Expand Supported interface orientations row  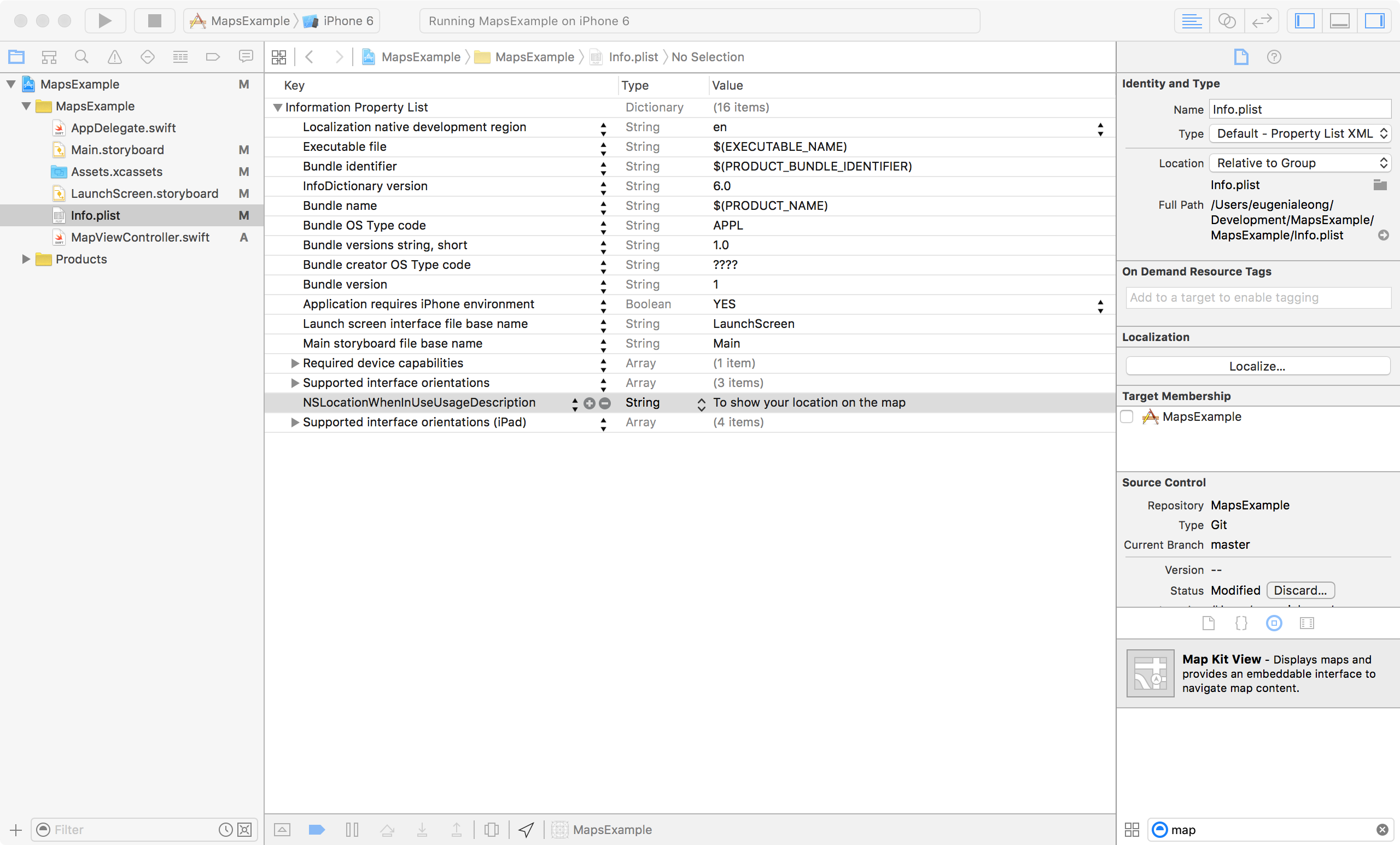(x=295, y=383)
